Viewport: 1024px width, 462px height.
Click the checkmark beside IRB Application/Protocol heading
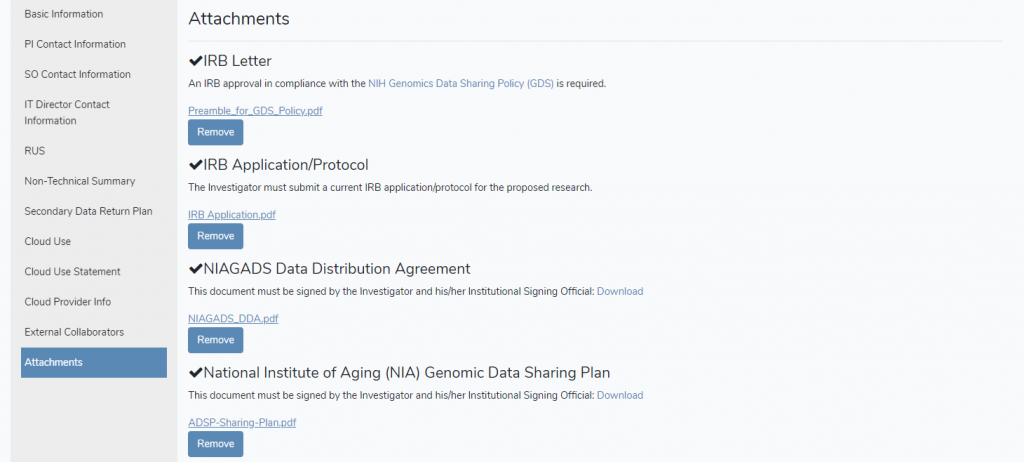point(195,165)
